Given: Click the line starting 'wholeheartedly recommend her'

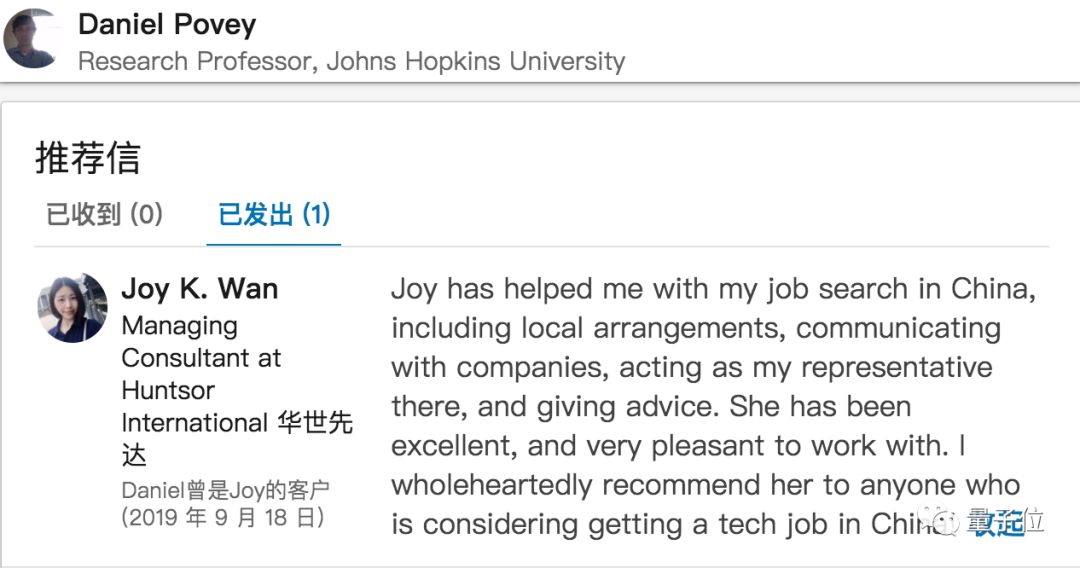Looking at the screenshot, I should click(x=705, y=485).
